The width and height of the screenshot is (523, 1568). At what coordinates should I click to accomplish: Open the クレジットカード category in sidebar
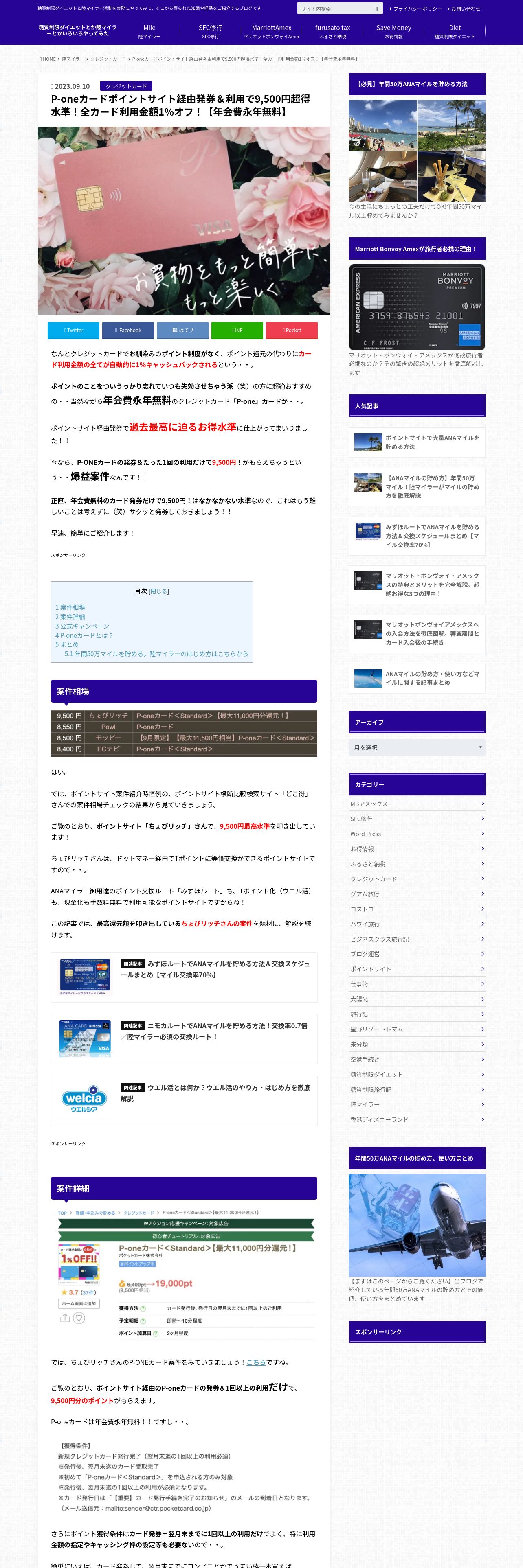pyautogui.click(x=417, y=879)
